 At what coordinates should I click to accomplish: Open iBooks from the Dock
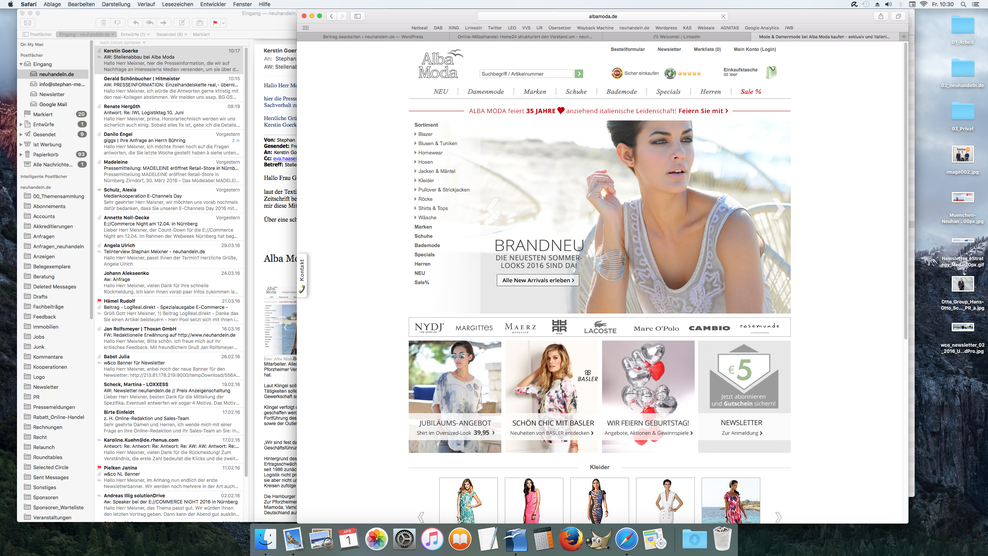(x=459, y=540)
